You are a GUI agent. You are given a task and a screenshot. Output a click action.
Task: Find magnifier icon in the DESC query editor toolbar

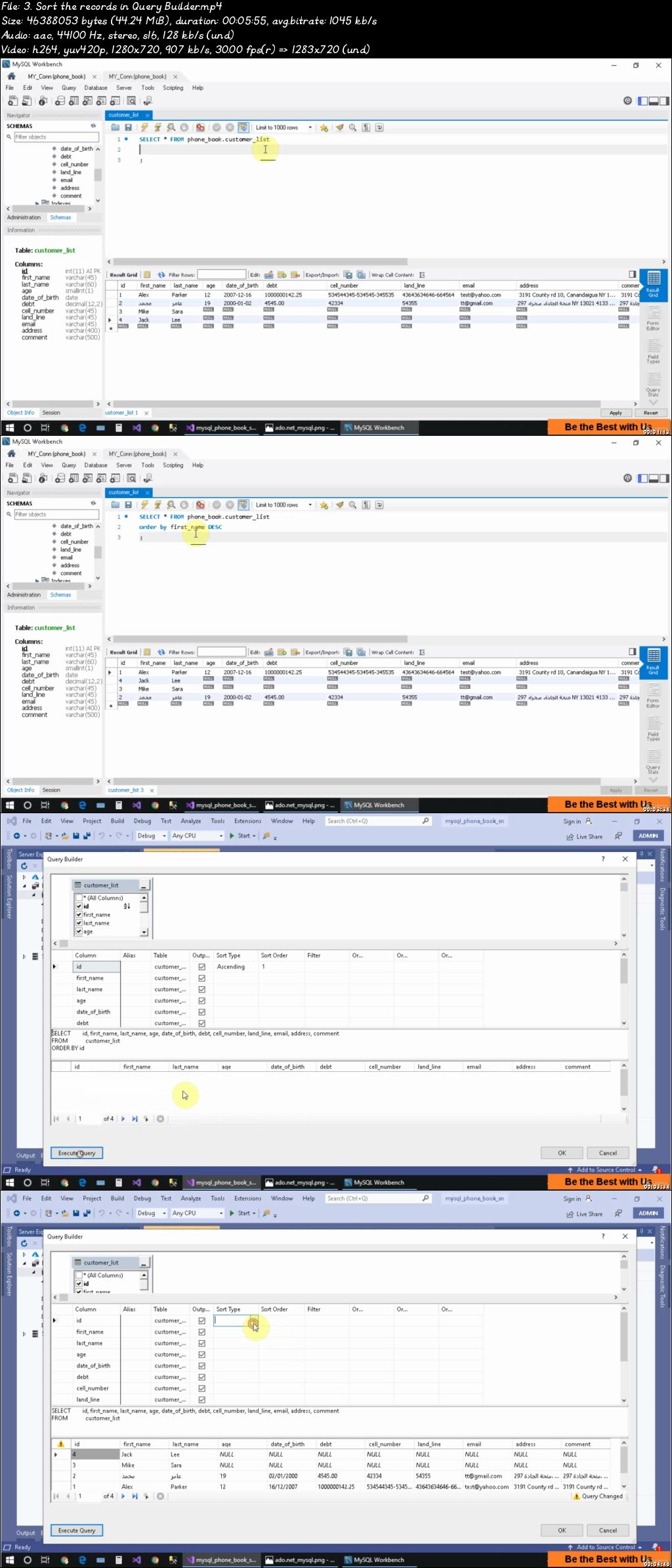tap(352, 505)
